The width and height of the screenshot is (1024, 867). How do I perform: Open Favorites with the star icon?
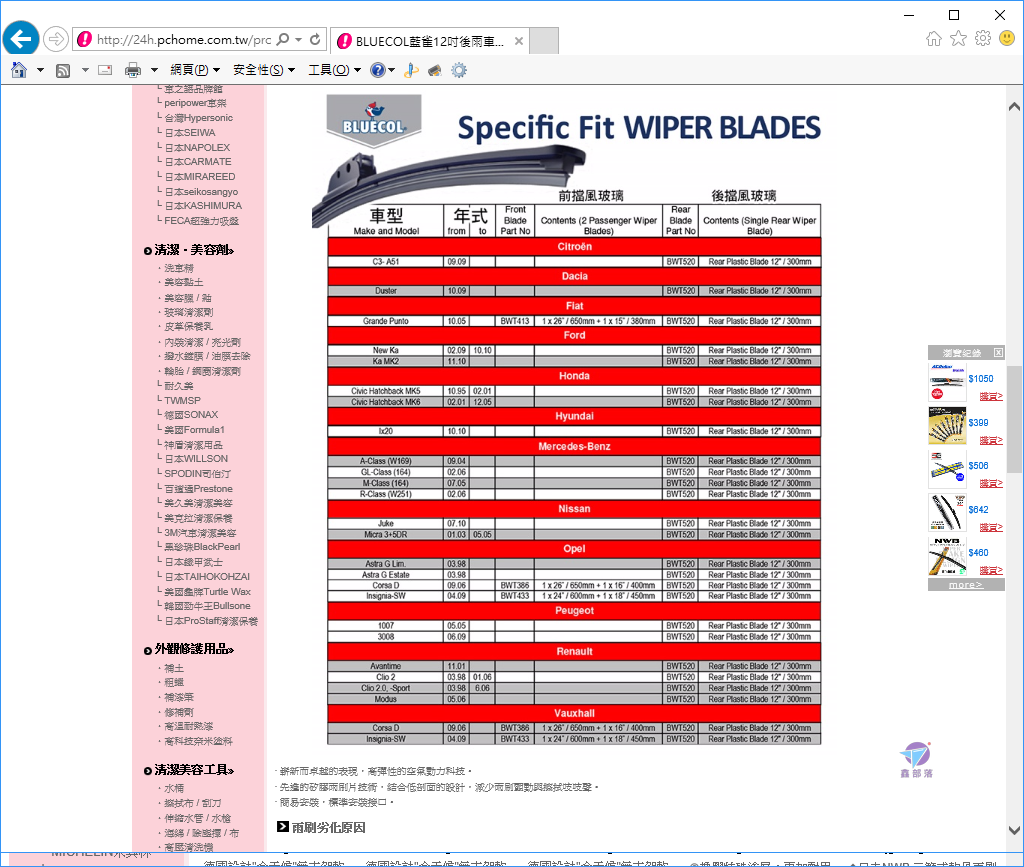[x=958, y=39]
